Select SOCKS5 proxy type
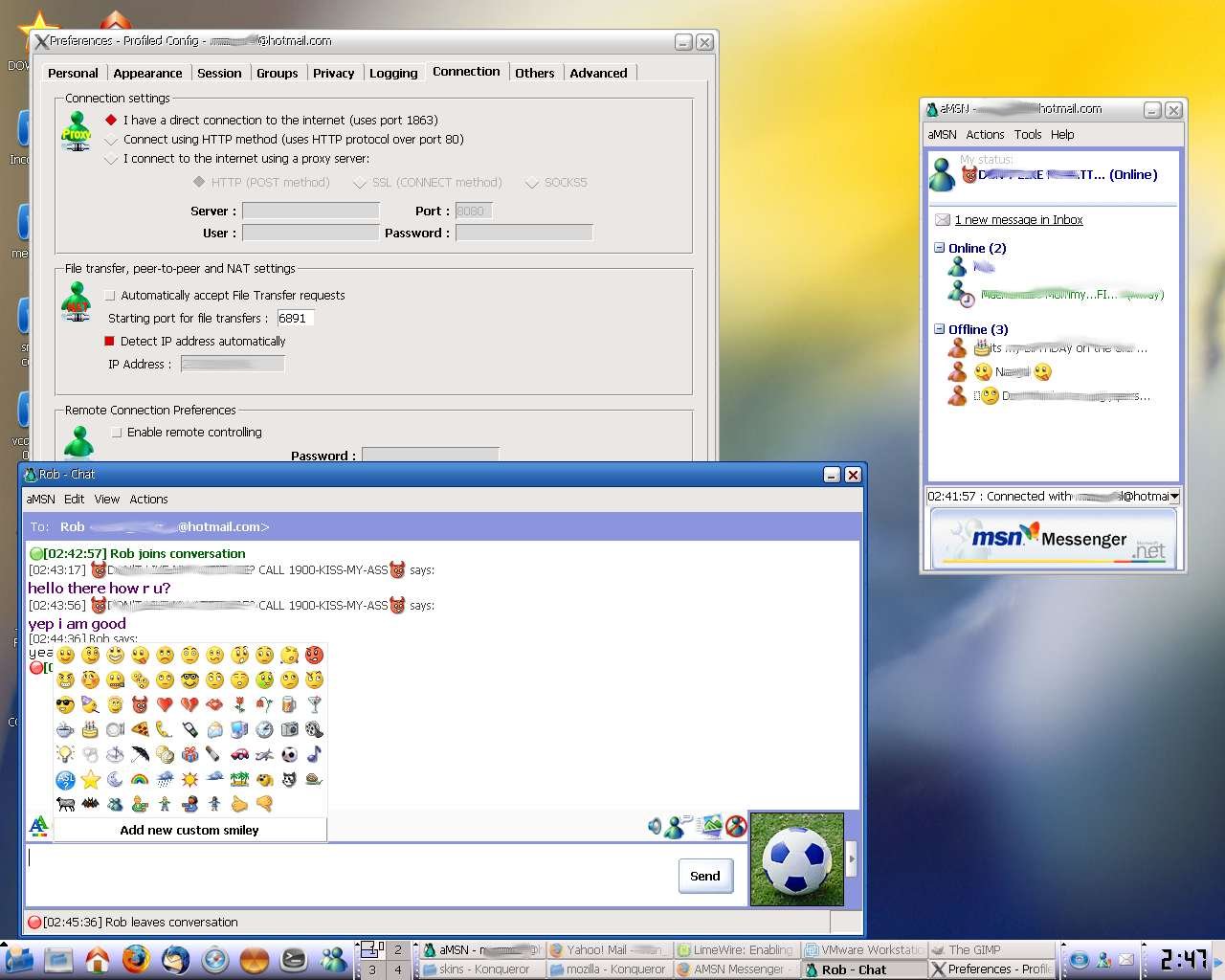Viewport: 1225px width, 980px height. (532, 182)
